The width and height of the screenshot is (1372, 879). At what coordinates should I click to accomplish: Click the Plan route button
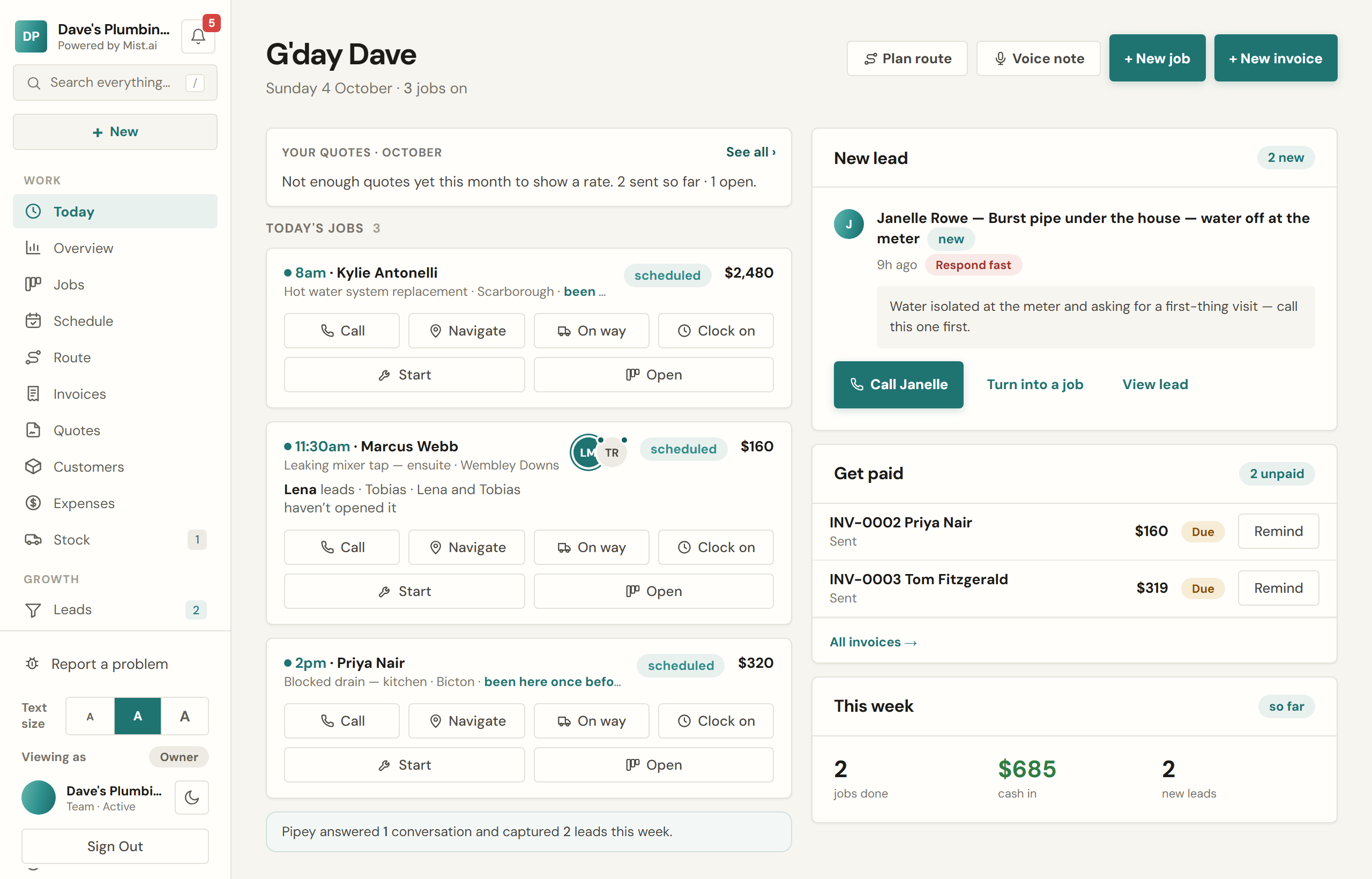[x=907, y=58]
